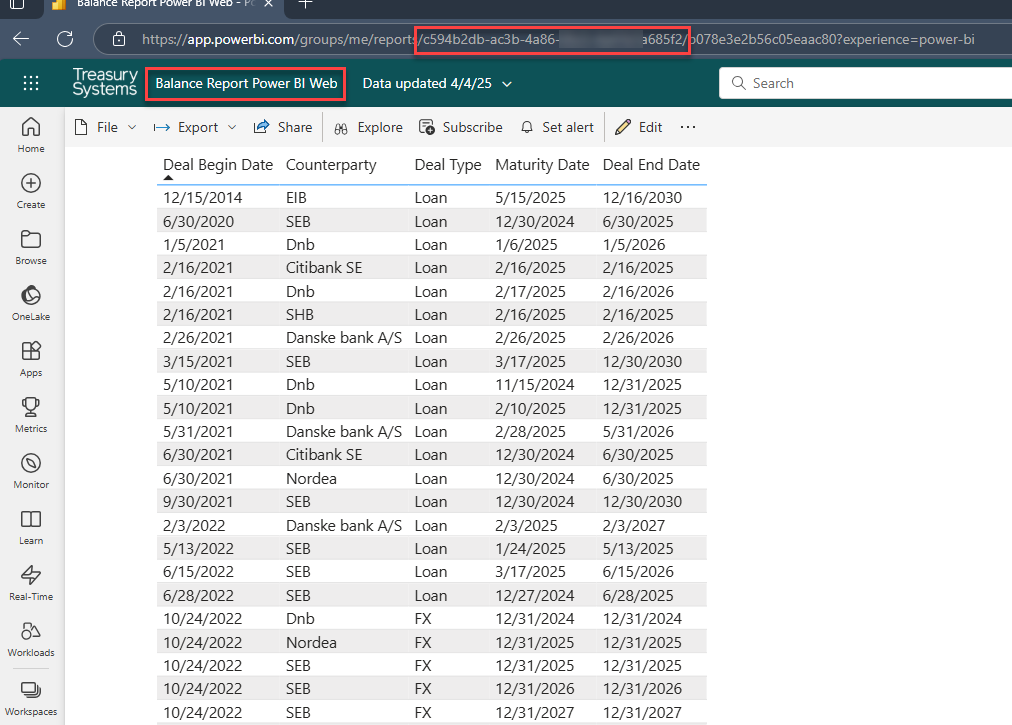Sort by Deal Begin Date column header
The width and height of the screenshot is (1012, 725).
[218, 165]
